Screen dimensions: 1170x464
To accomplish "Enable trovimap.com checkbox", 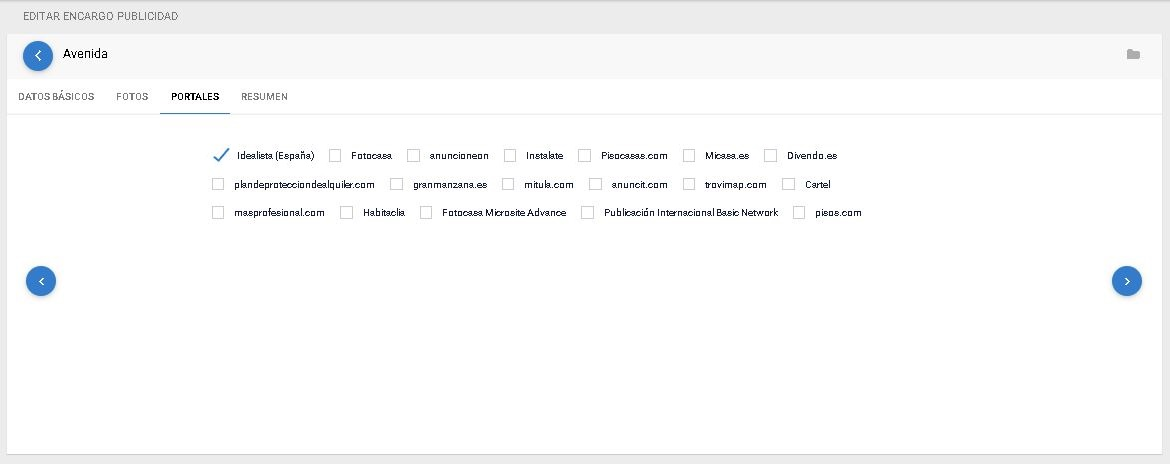I will 689,184.
